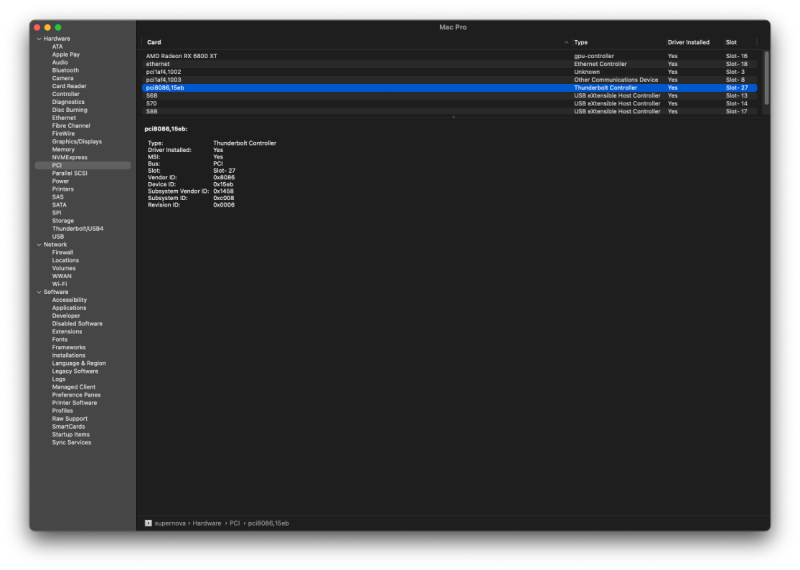The height and width of the screenshot is (570, 800).
Task: Open Developer under Software
Action: click(66, 316)
